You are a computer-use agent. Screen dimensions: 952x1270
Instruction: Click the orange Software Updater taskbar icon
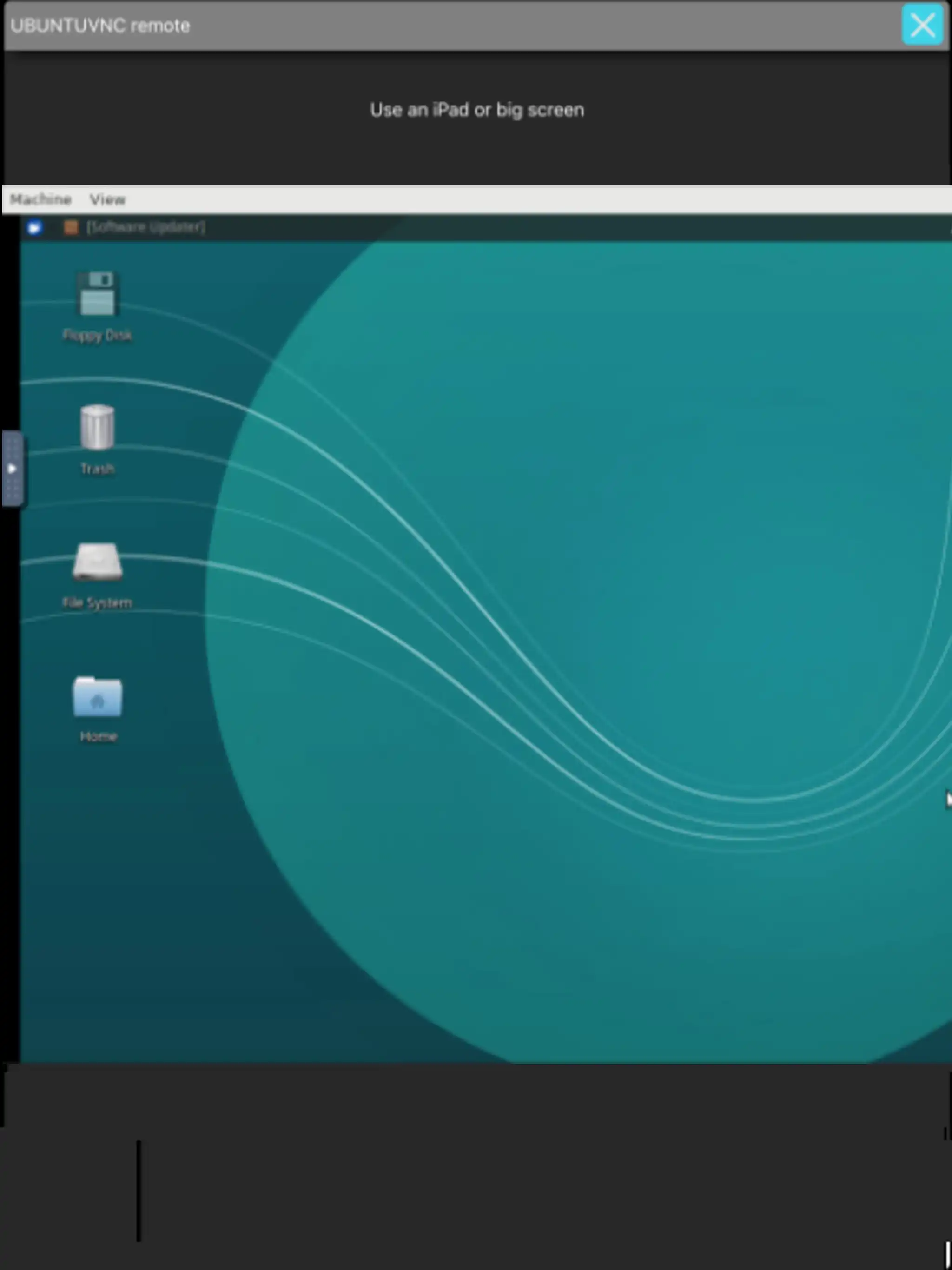tap(70, 227)
